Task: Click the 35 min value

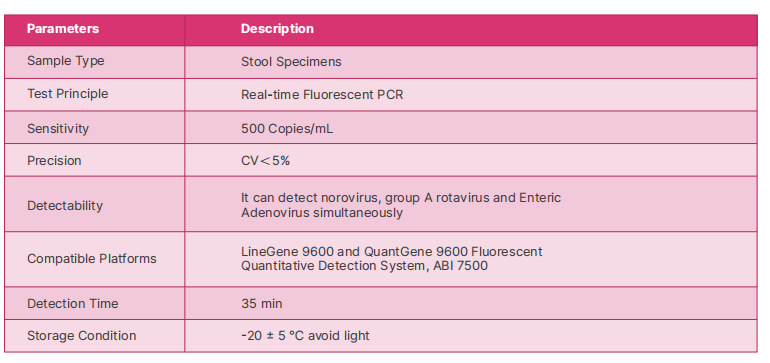Action: [x=262, y=304]
